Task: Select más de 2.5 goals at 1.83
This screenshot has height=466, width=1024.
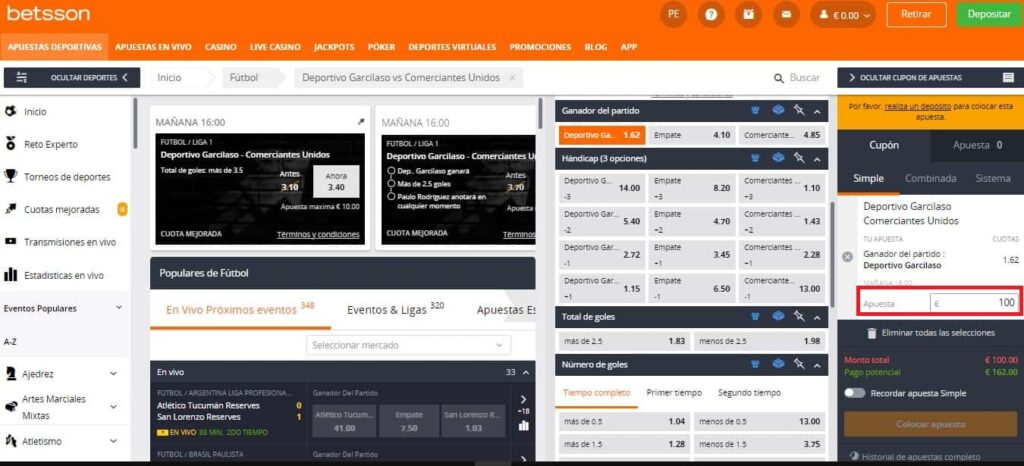Action: (x=624, y=341)
